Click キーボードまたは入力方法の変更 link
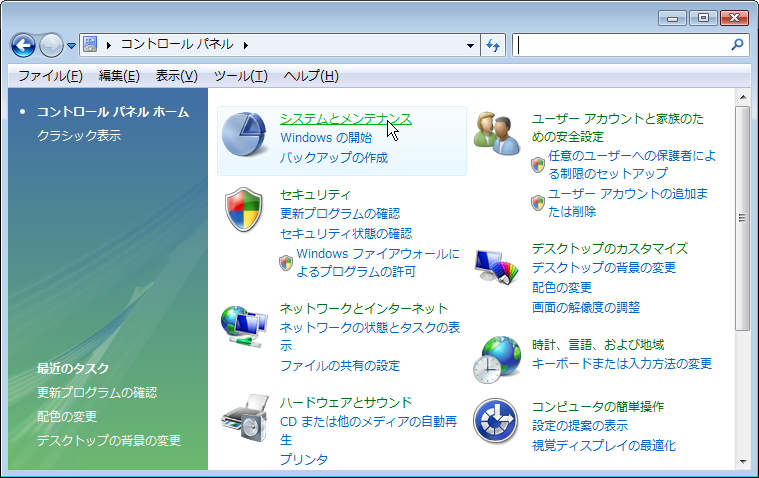This screenshot has height=478, width=759. click(622, 364)
